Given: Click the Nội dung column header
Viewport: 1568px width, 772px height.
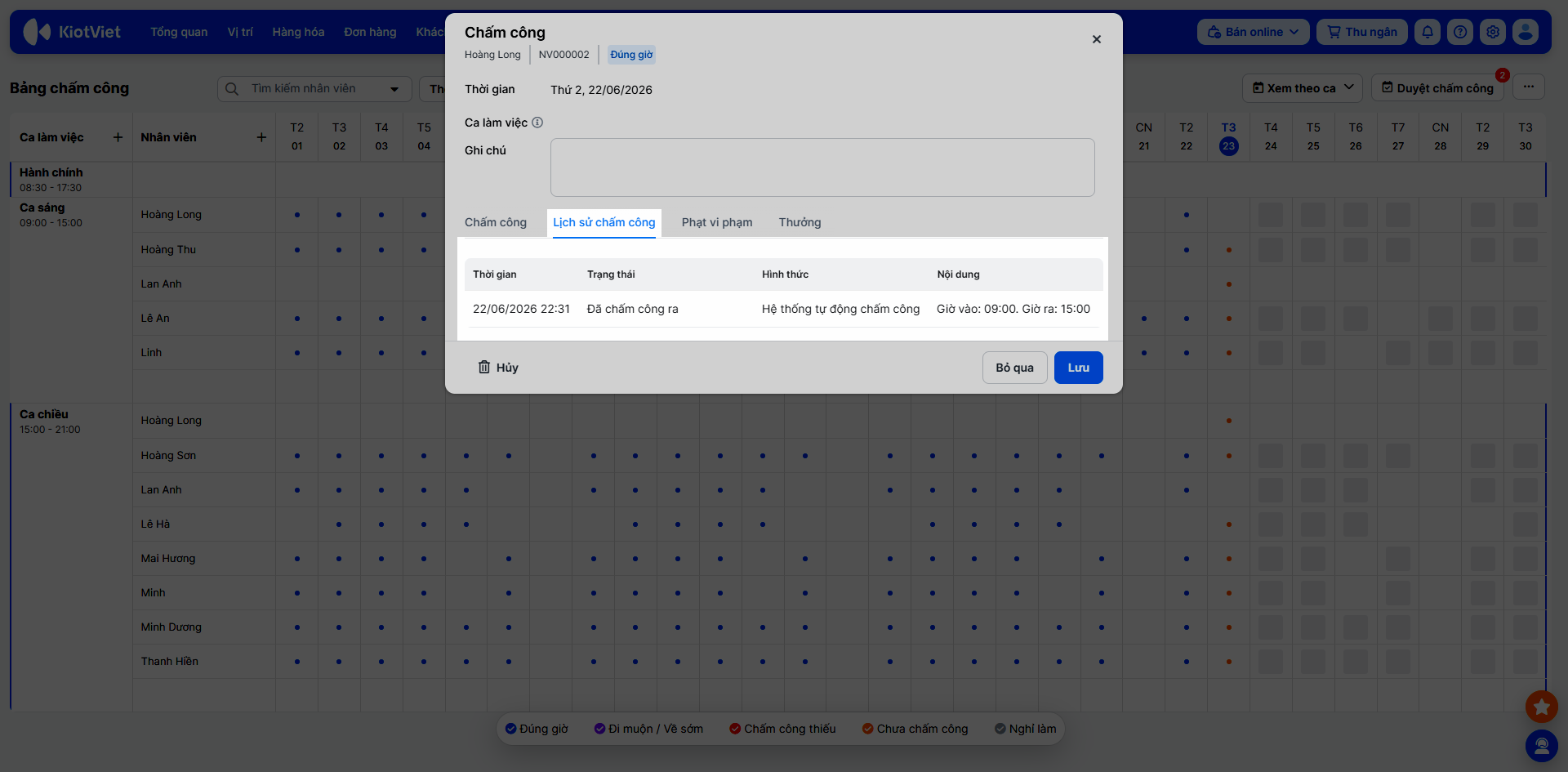Looking at the screenshot, I should (958, 274).
